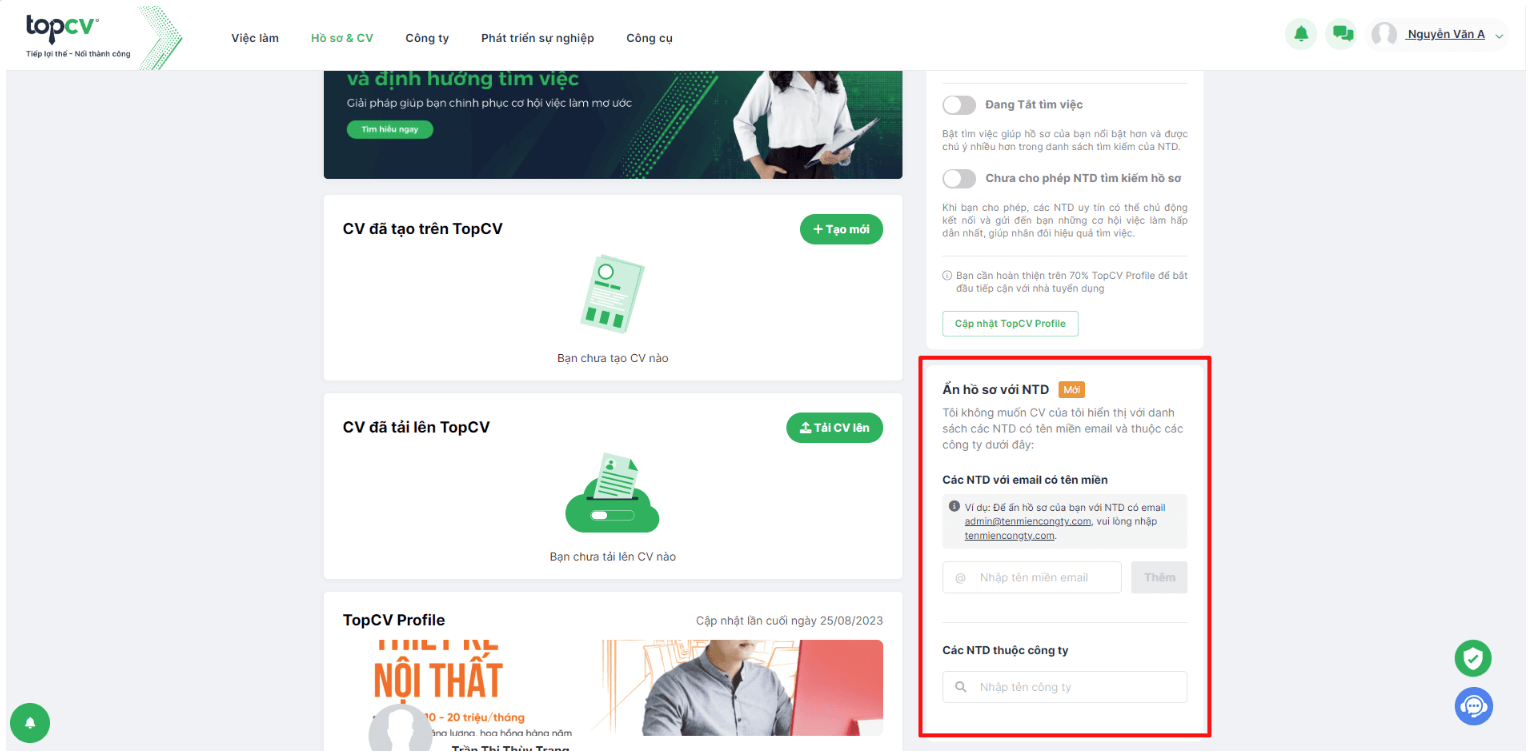Open the Việc làm menu
The image size is (1528, 752).
click(255, 38)
